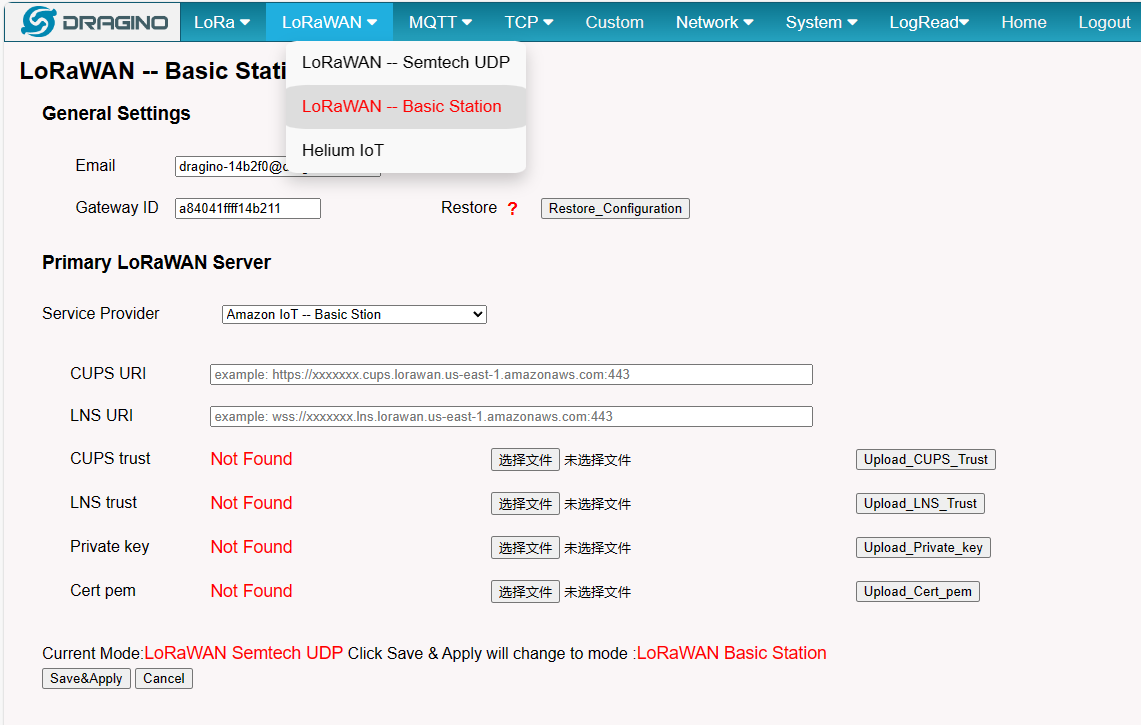Select Helium IoT from the menu
This screenshot has width=1141, height=725.
(406, 151)
